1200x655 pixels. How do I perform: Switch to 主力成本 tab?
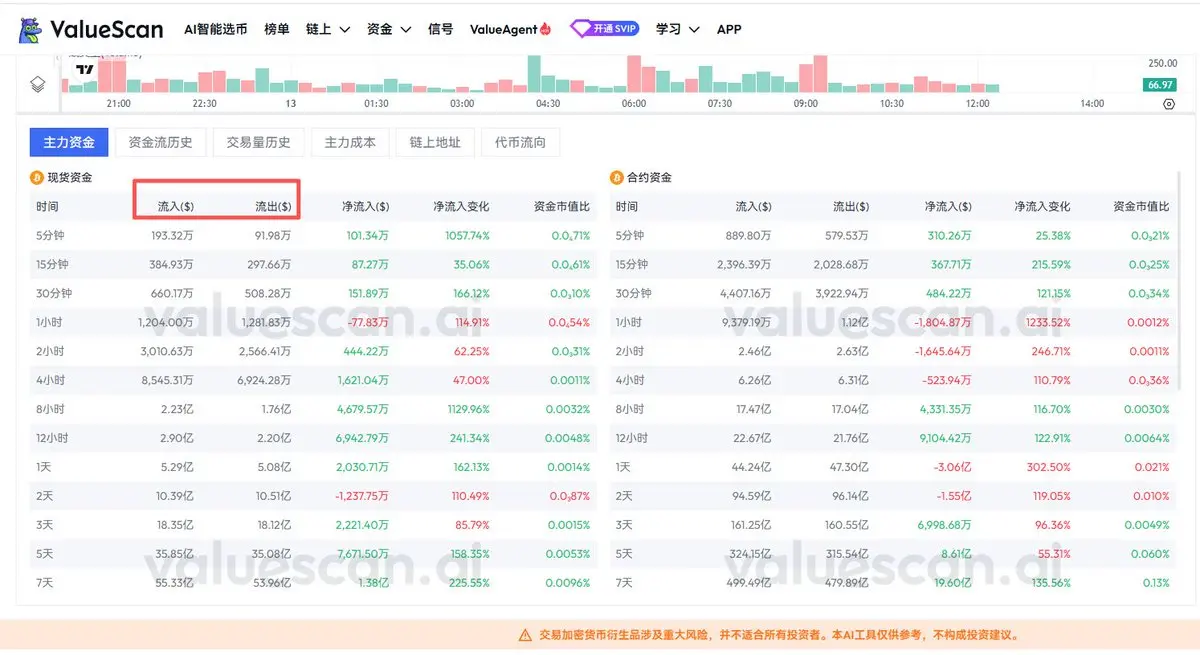coord(350,142)
